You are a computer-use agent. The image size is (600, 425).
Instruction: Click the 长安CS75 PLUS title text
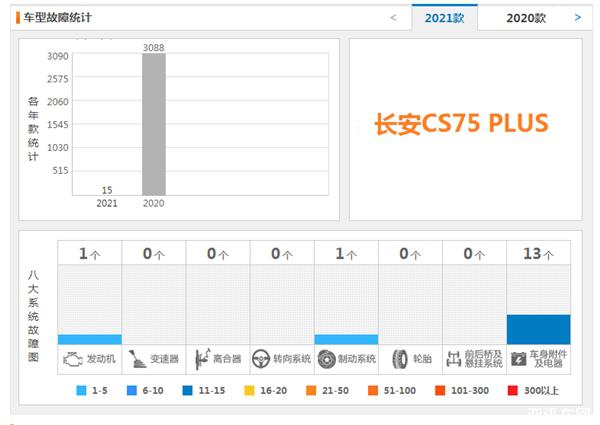(461, 123)
